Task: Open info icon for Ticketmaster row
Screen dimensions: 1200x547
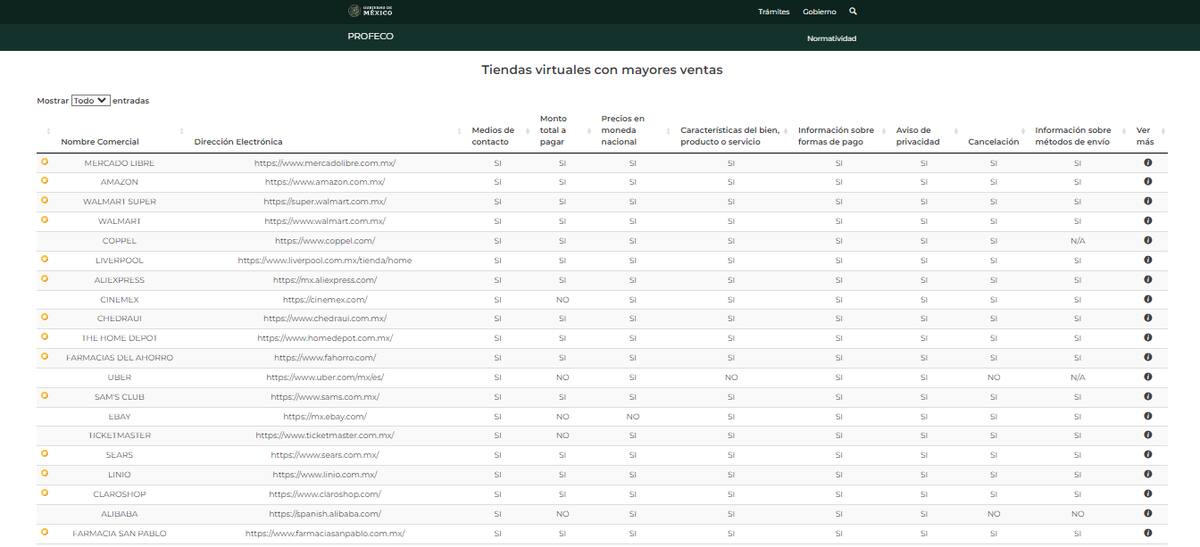Action: tap(1147, 435)
